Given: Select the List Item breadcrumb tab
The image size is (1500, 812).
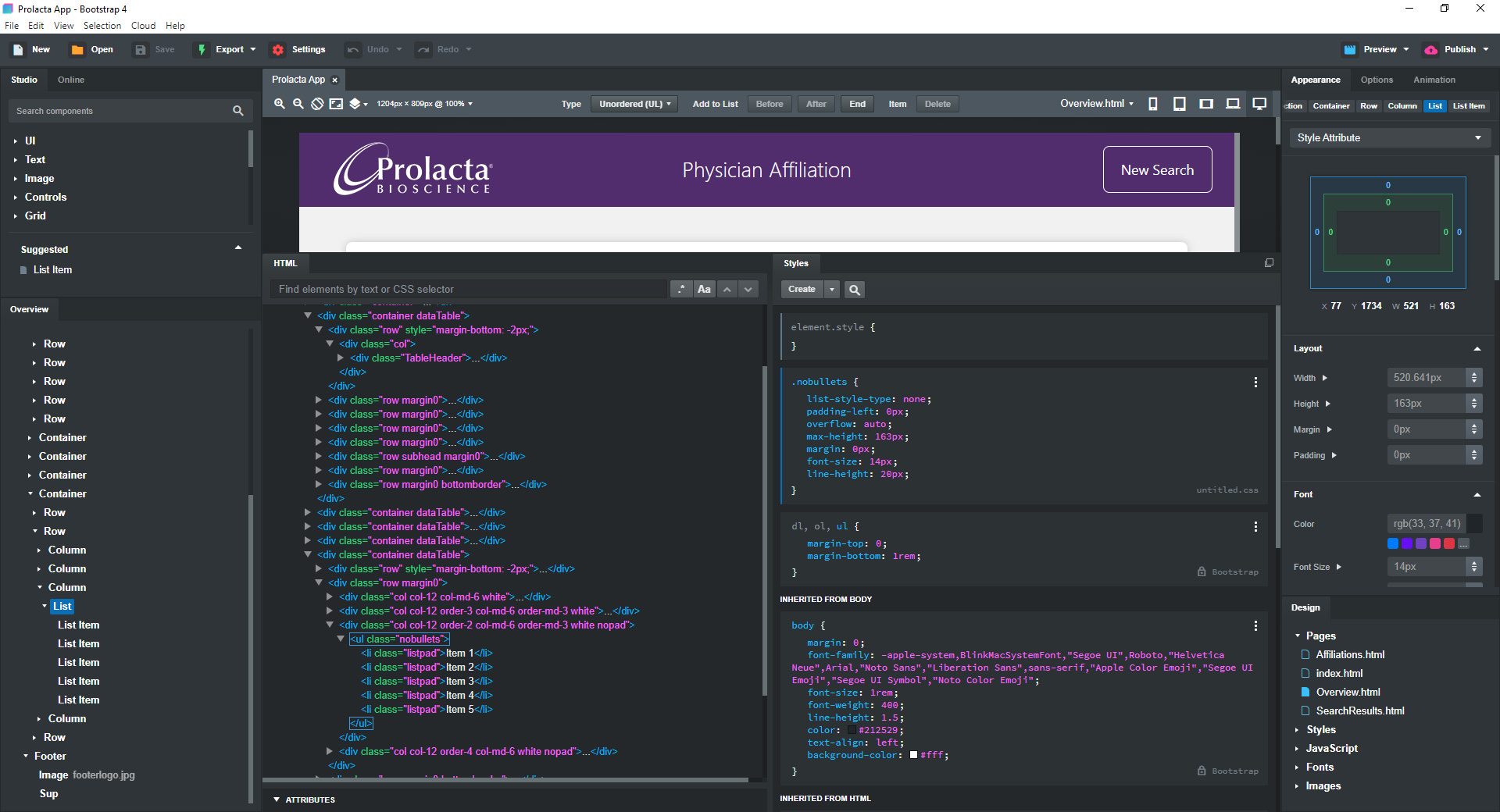Looking at the screenshot, I should tap(1469, 106).
